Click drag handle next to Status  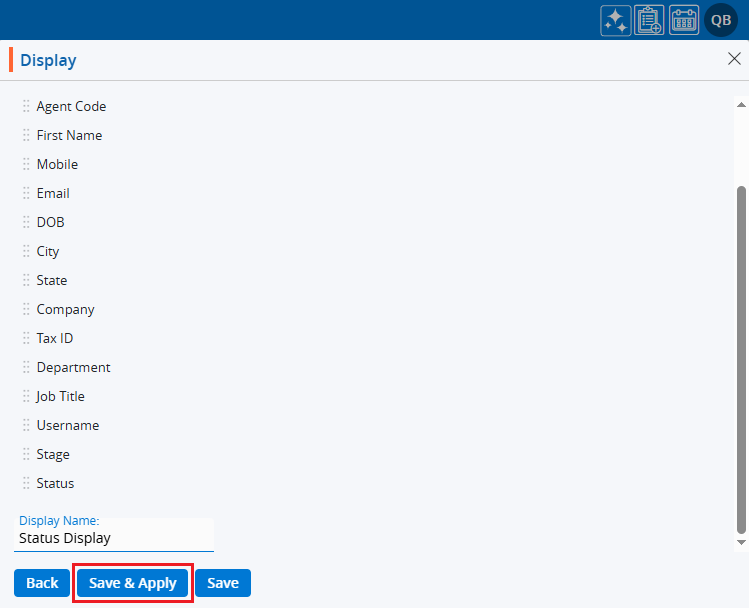click(x=27, y=483)
